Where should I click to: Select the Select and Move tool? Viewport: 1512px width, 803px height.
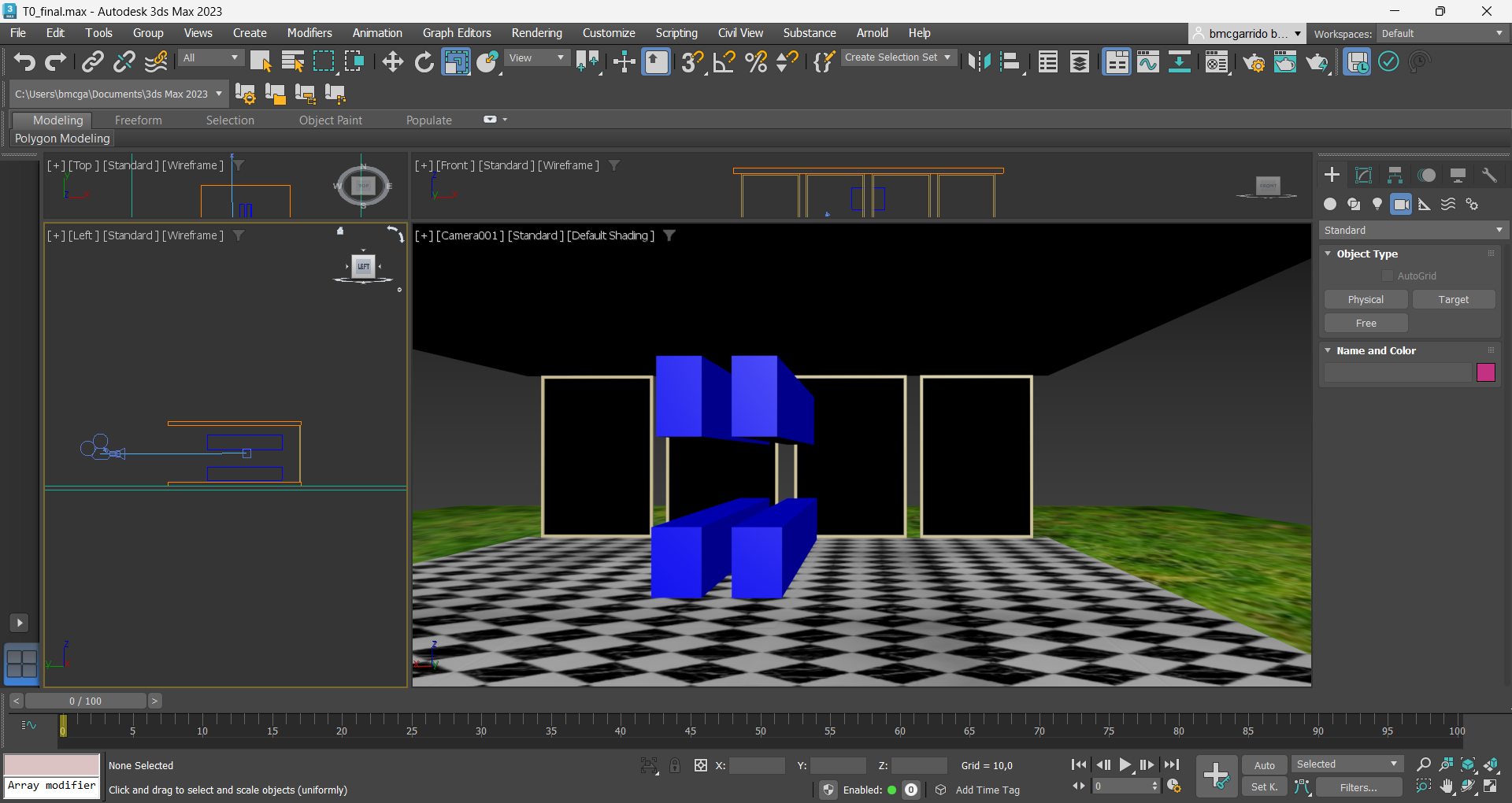tap(392, 61)
